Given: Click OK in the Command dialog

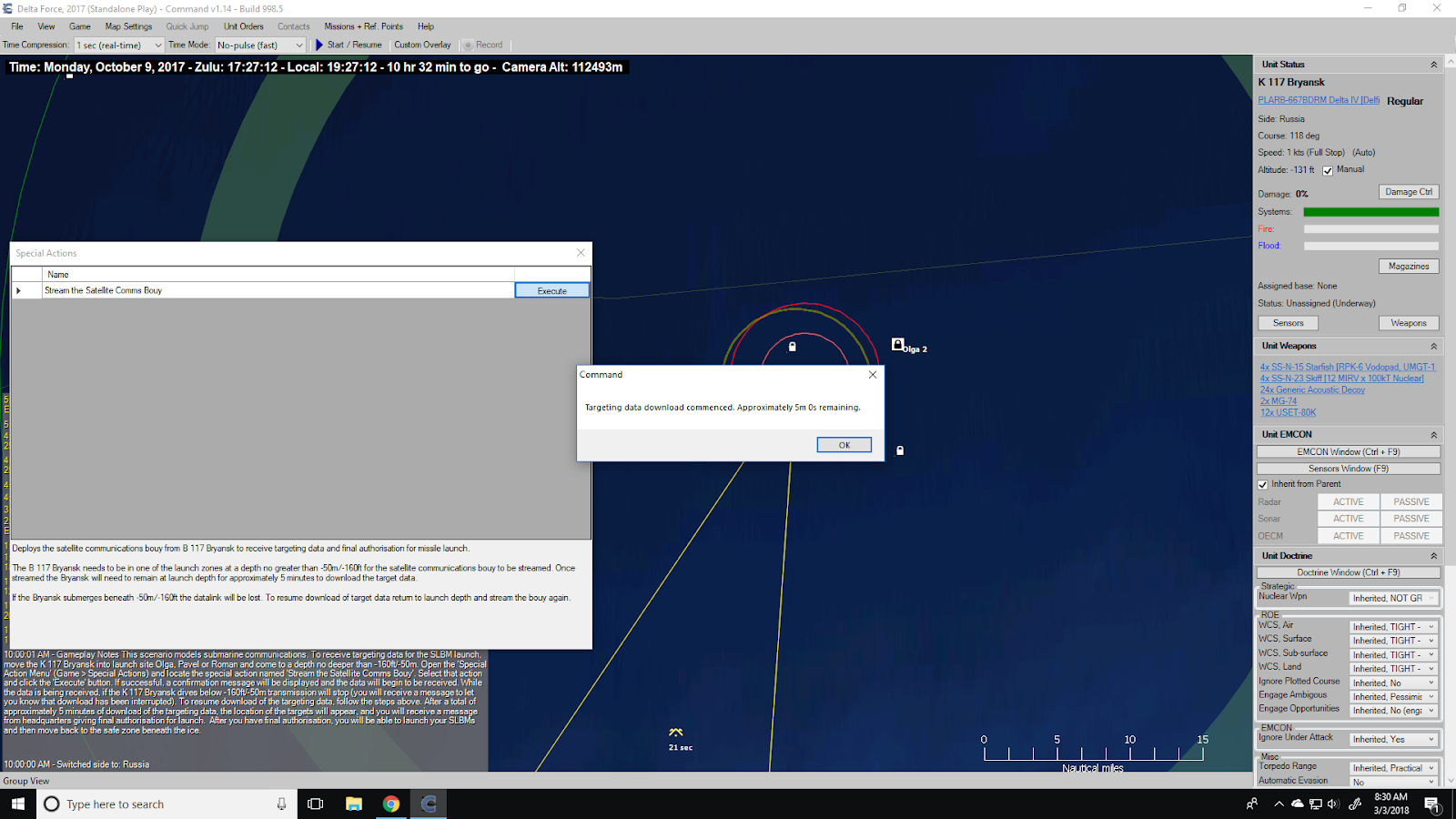Looking at the screenshot, I should pos(844,445).
